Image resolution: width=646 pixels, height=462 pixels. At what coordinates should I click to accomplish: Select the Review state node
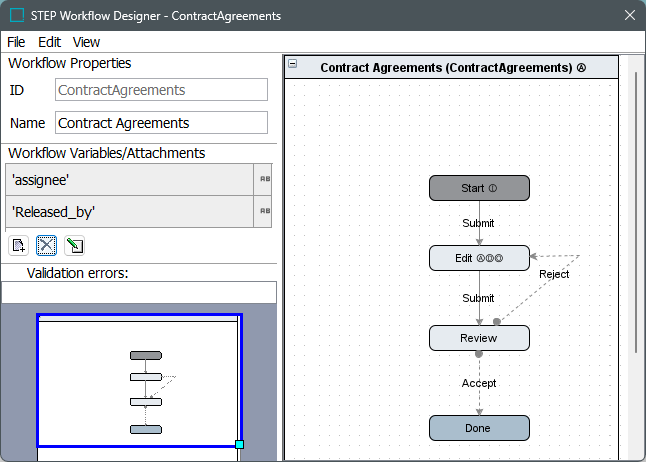coord(479,338)
